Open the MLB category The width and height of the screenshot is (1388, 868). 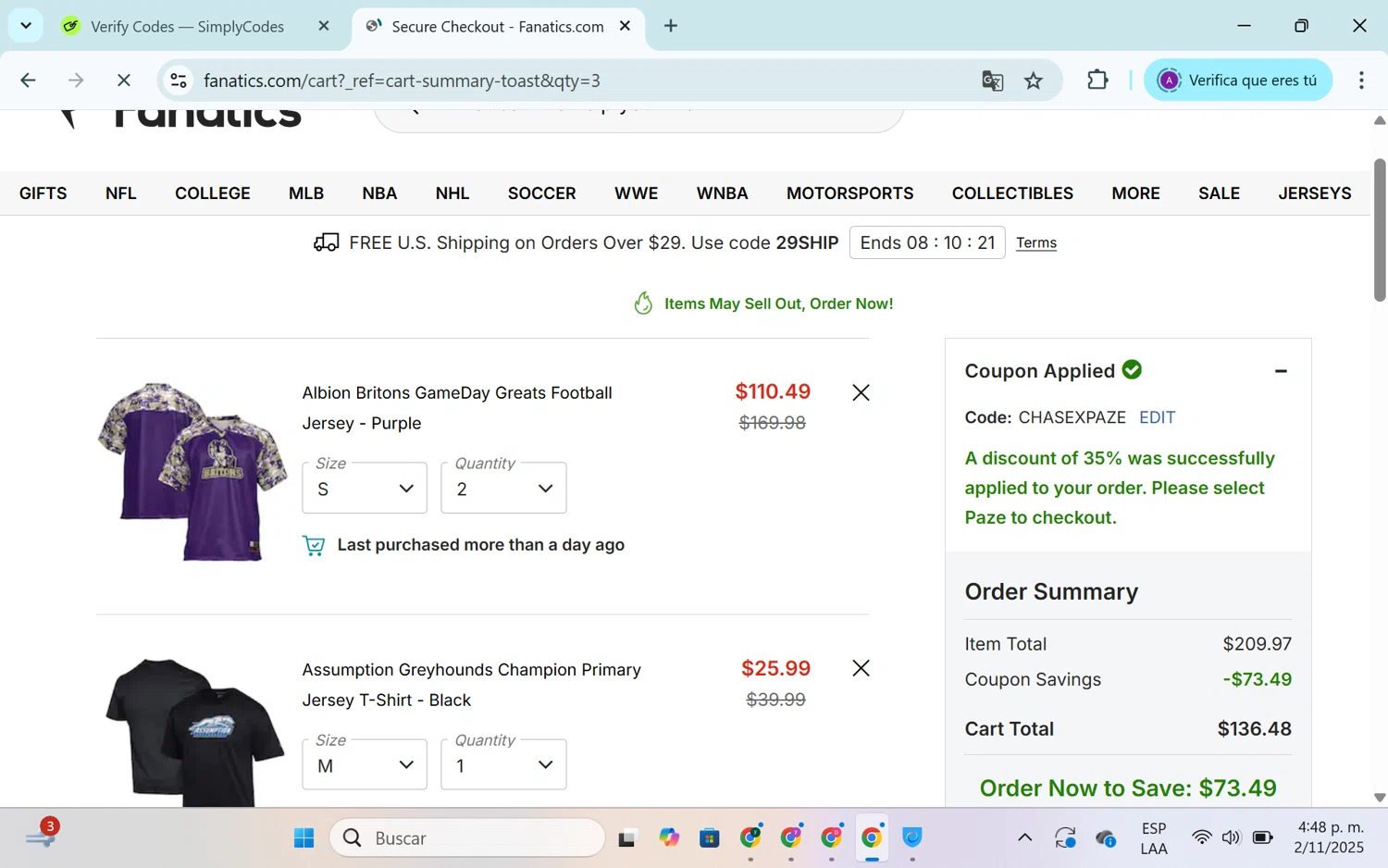point(306,193)
